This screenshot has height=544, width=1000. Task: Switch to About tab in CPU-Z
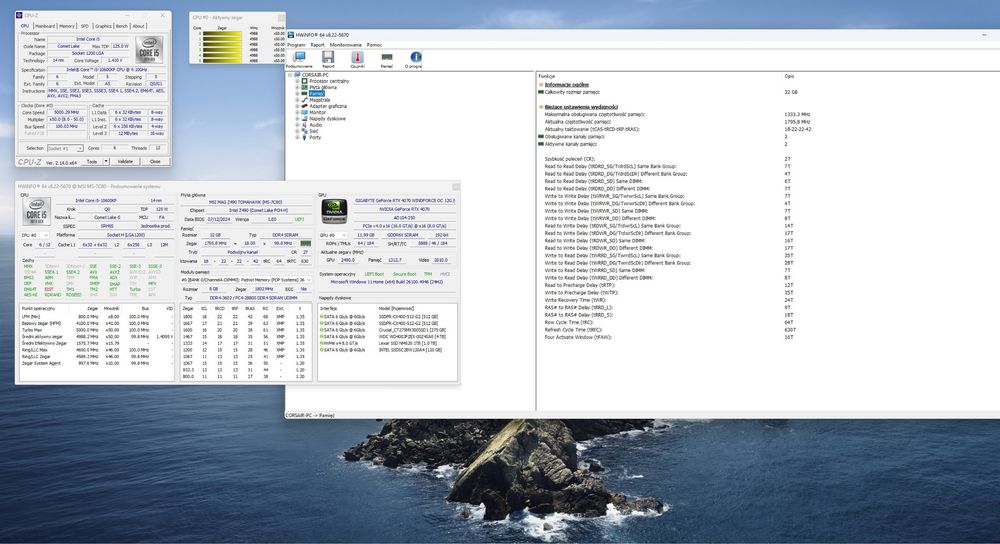click(138, 26)
